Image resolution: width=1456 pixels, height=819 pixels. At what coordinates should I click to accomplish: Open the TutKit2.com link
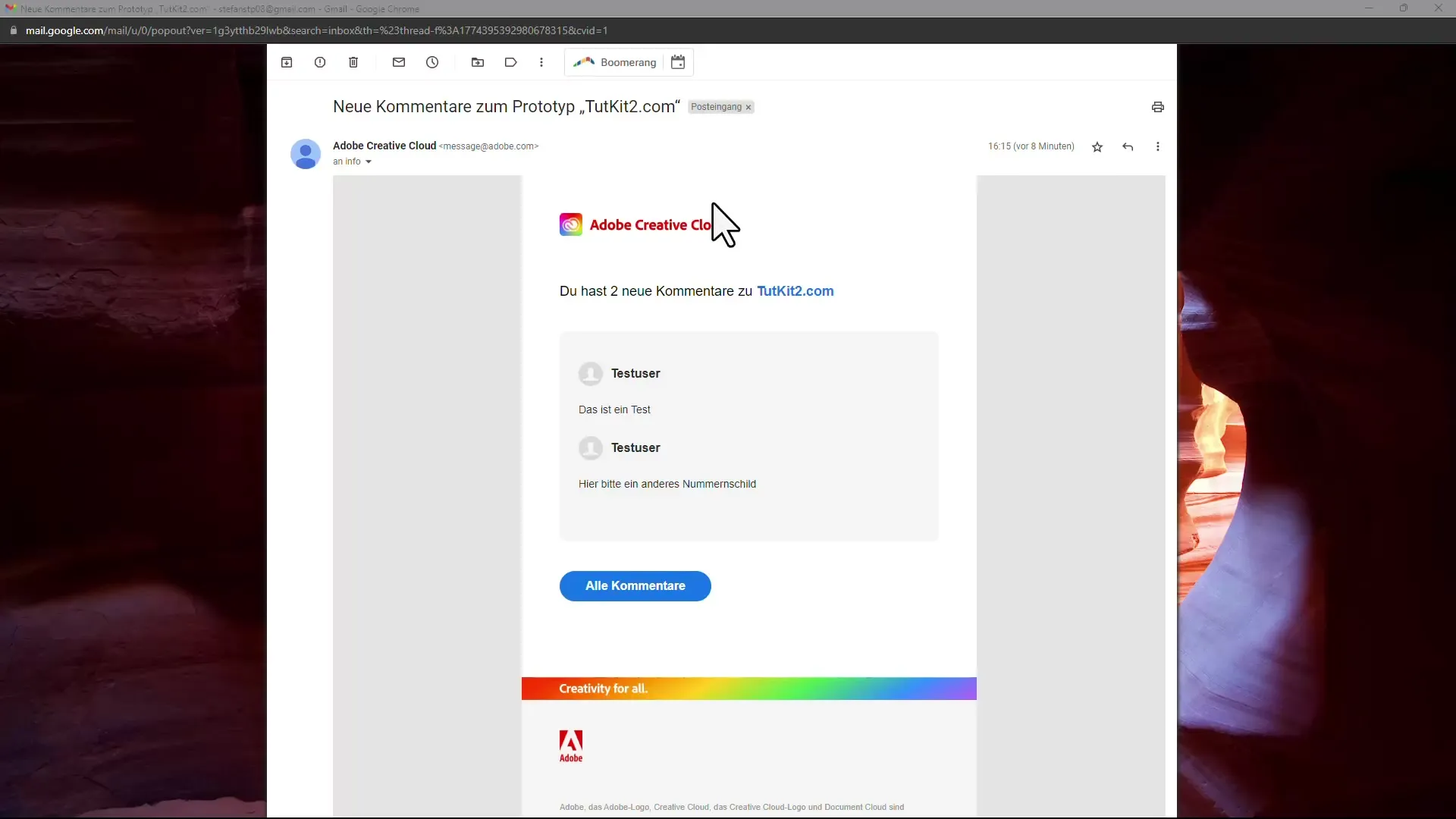[795, 291]
